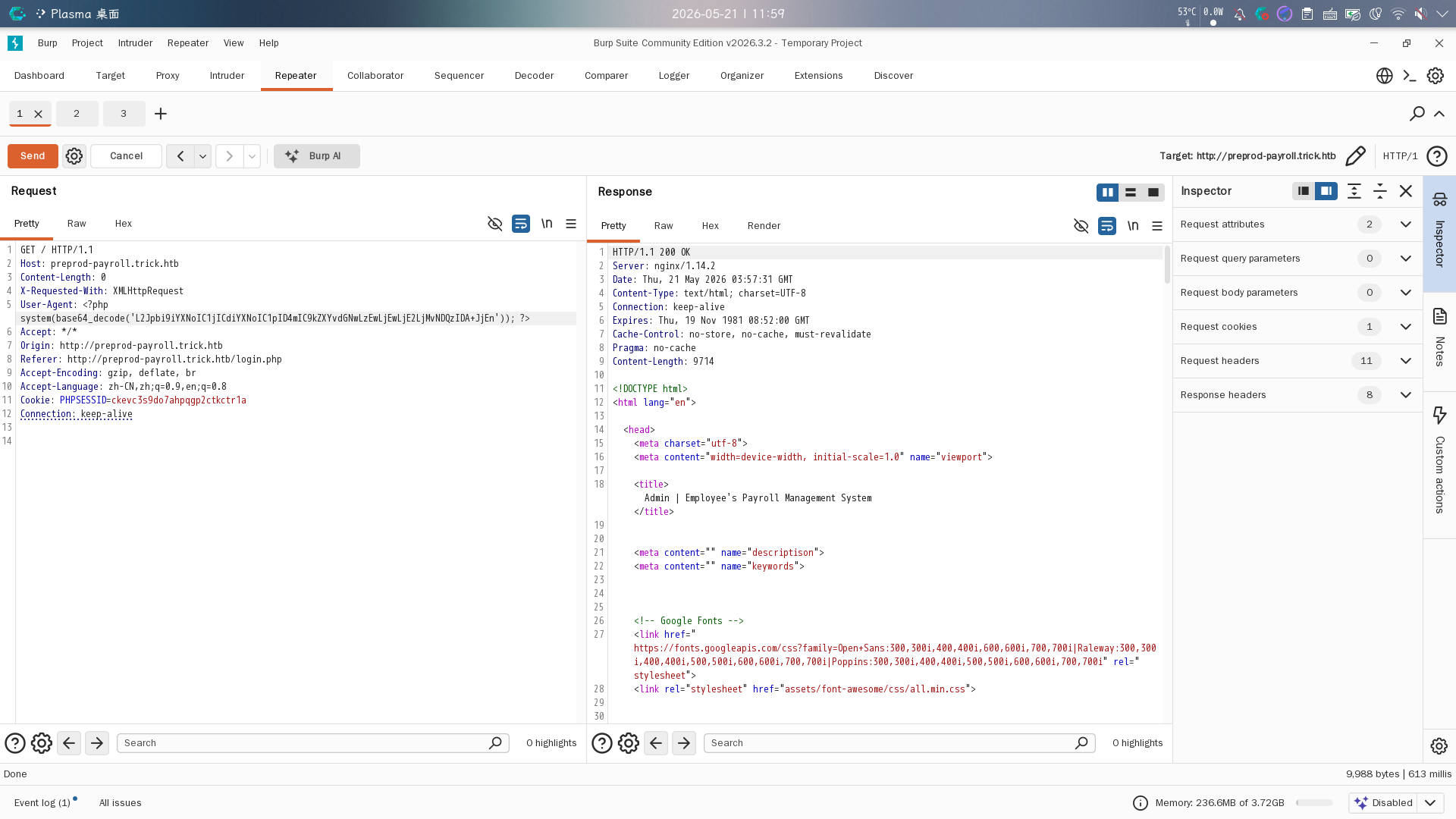Viewport: 1456px width, 819px height.
Task: Open side panel settings gear at bottom right
Action: [x=1439, y=746]
